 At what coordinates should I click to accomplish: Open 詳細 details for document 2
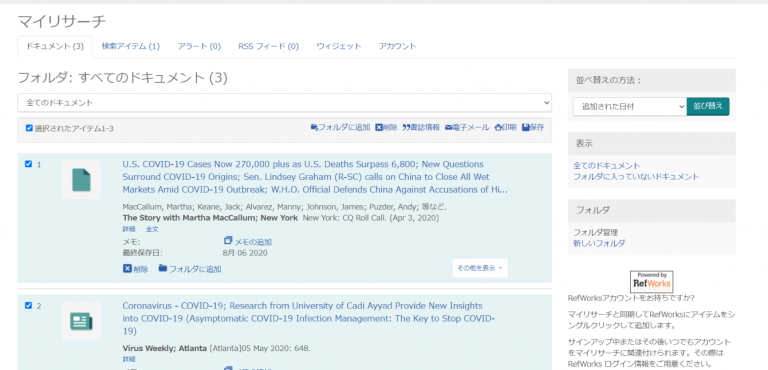tap(129, 359)
